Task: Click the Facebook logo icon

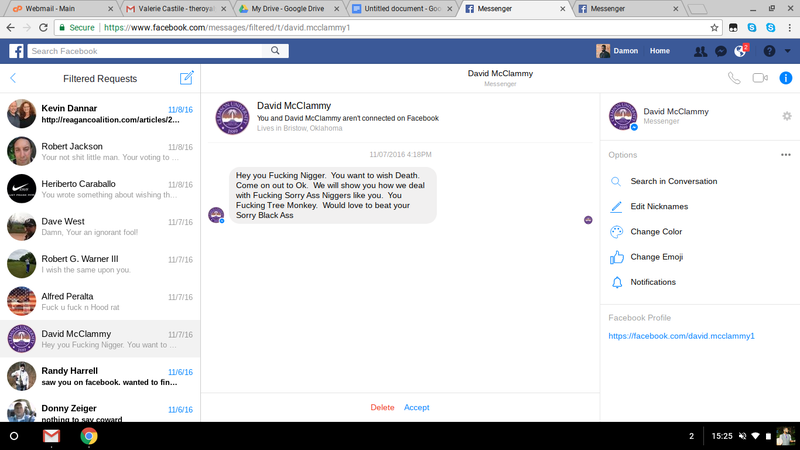Action: (x=16, y=51)
